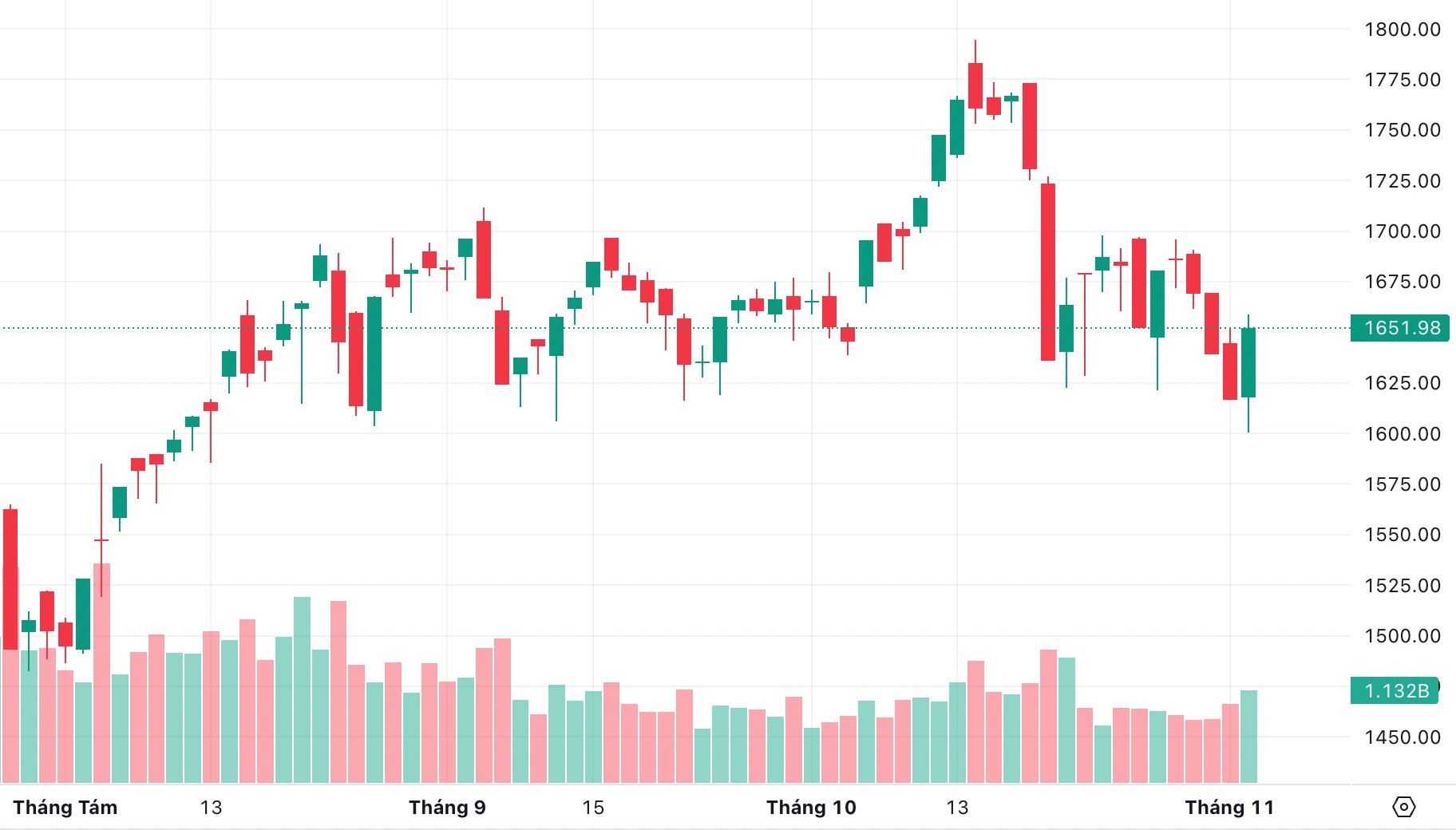The image size is (1456, 830).
Task: Click the 1550.00 price axis label
Action: tap(1403, 535)
